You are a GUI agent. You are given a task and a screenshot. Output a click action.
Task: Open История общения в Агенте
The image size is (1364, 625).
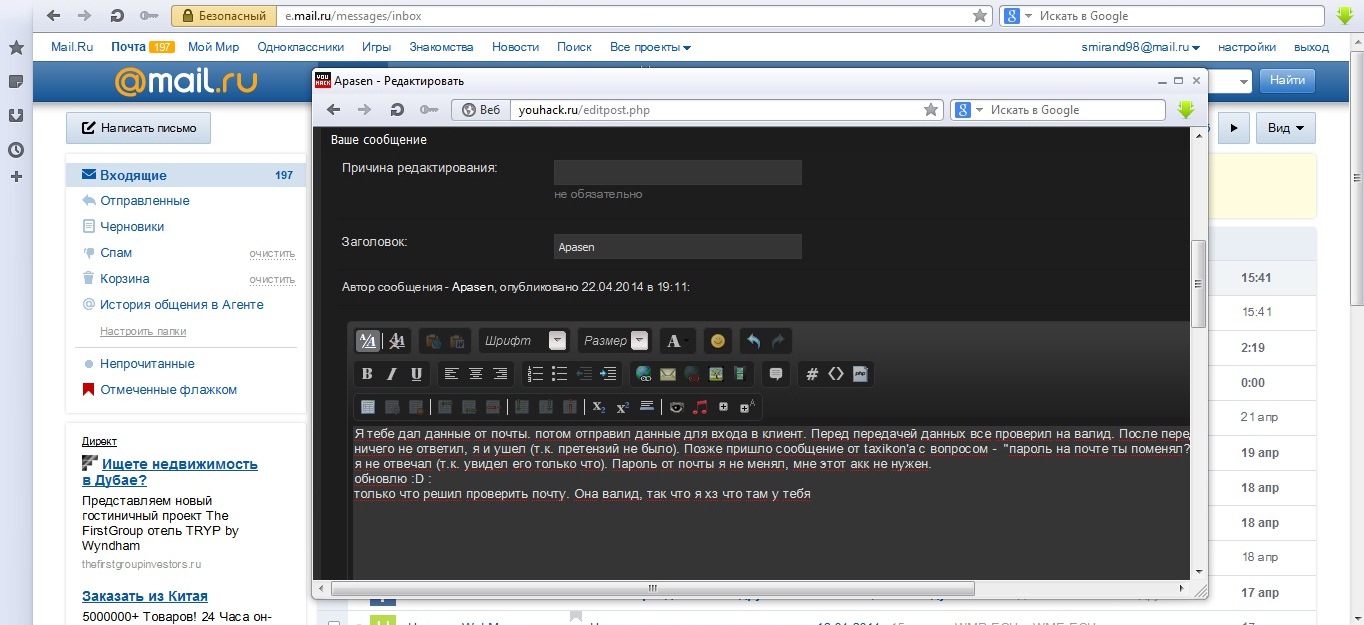(181, 305)
